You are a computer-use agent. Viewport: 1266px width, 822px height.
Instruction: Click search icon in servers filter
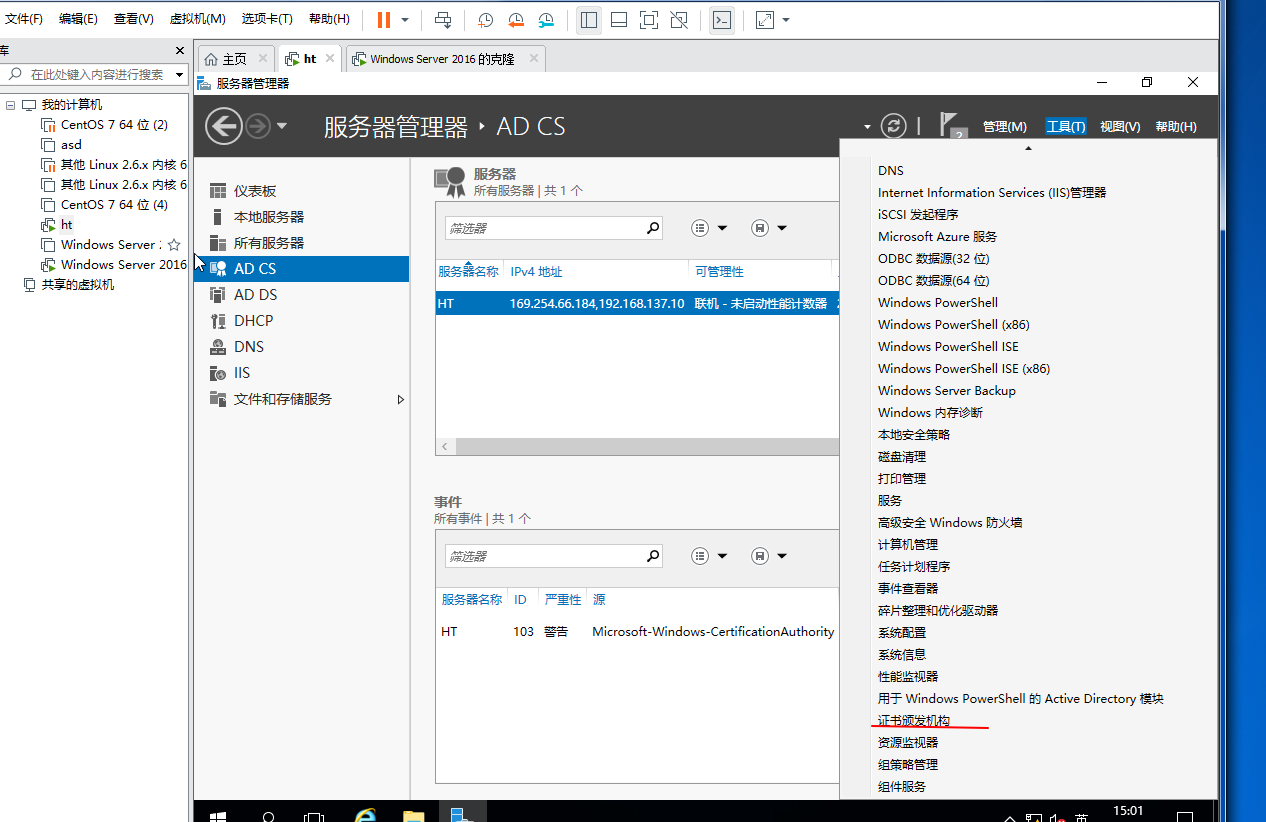click(x=653, y=228)
